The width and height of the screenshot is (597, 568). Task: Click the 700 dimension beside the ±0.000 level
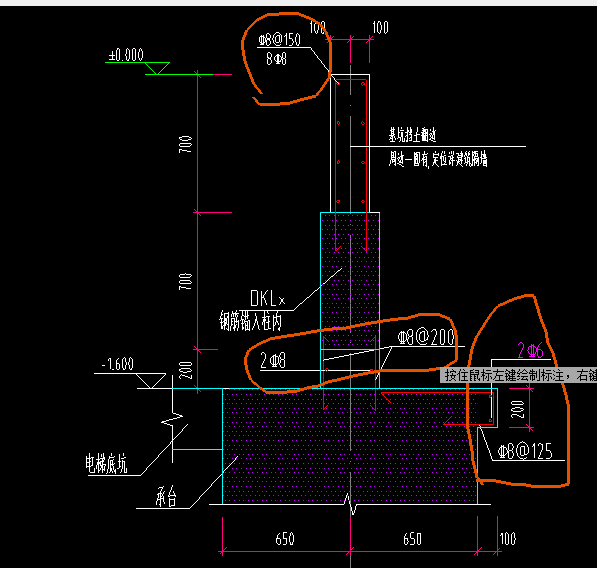click(185, 144)
